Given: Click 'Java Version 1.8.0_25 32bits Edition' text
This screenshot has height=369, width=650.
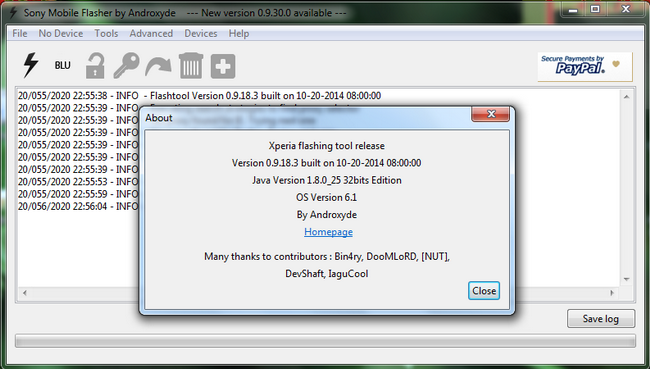Looking at the screenshot, I should click(327, 180).
